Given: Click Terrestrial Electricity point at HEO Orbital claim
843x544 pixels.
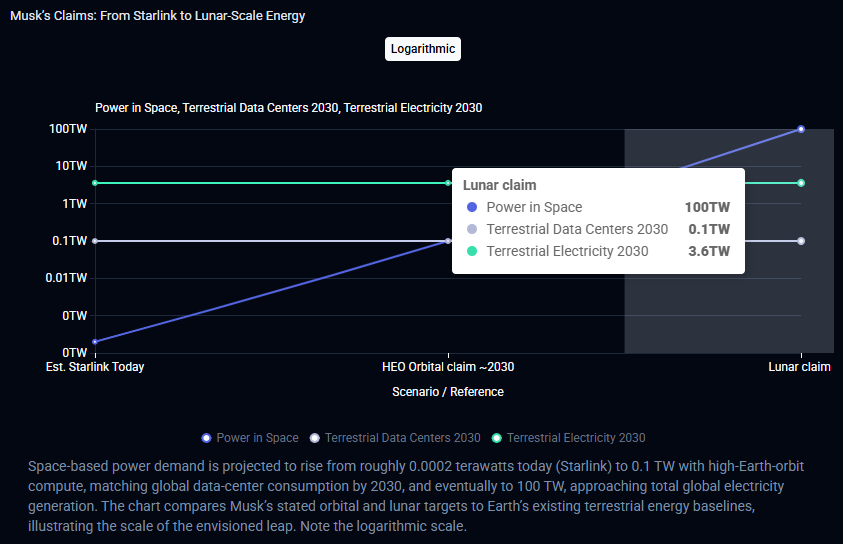Looking at the screenshot, I should click(x=448, y=183).
